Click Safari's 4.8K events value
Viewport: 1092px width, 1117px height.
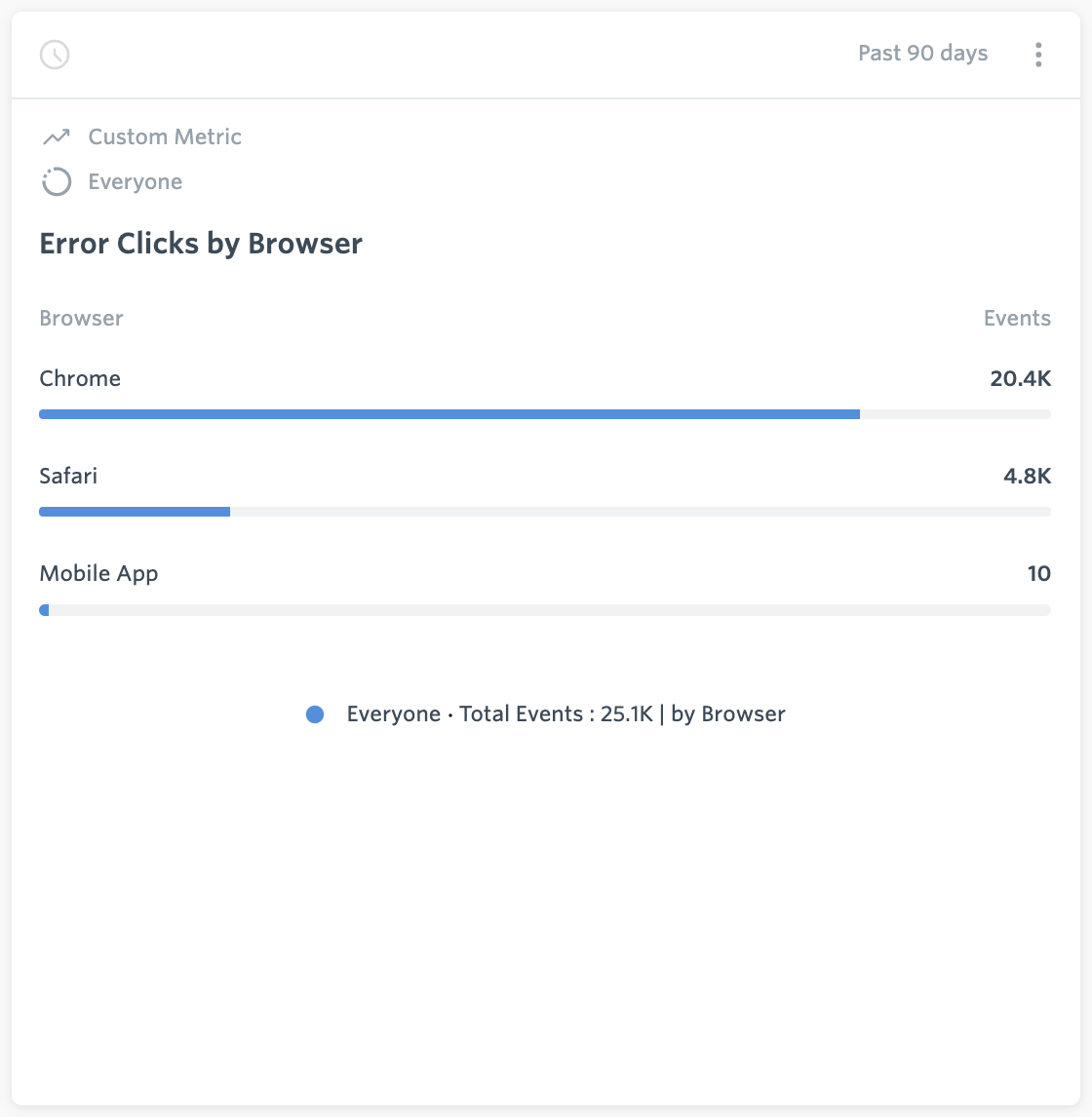pos(1027,476)
